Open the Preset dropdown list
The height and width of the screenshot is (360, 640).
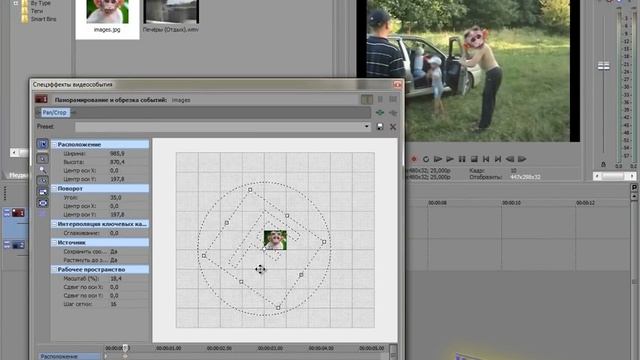[367, 127]
